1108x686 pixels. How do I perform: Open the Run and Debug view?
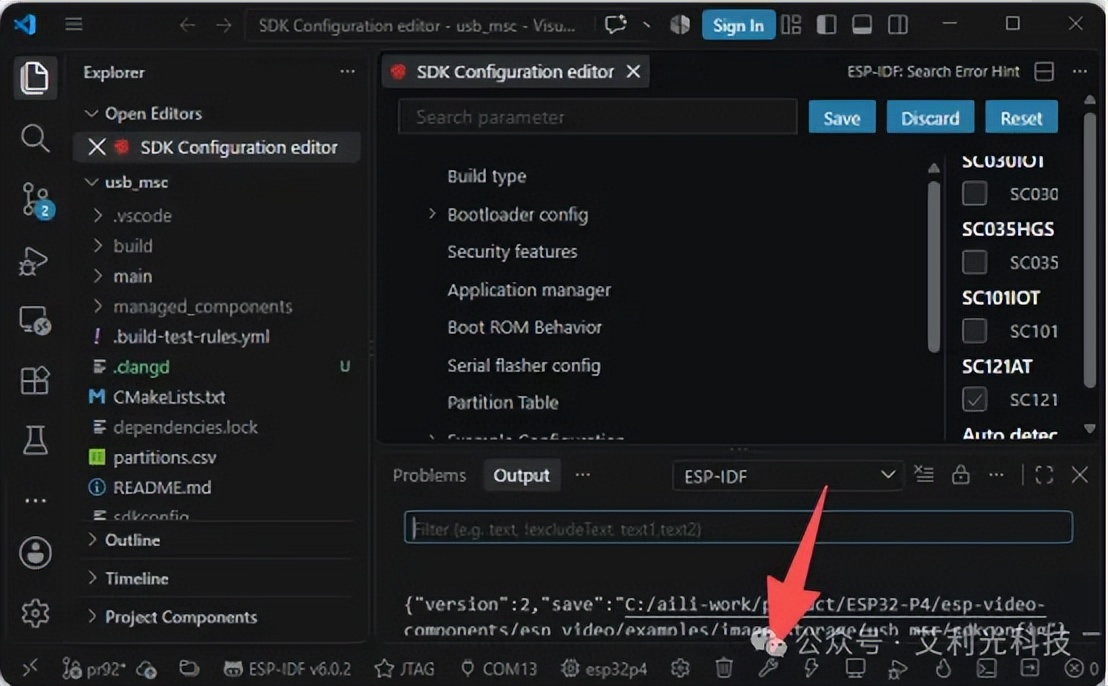coord(33,261)
